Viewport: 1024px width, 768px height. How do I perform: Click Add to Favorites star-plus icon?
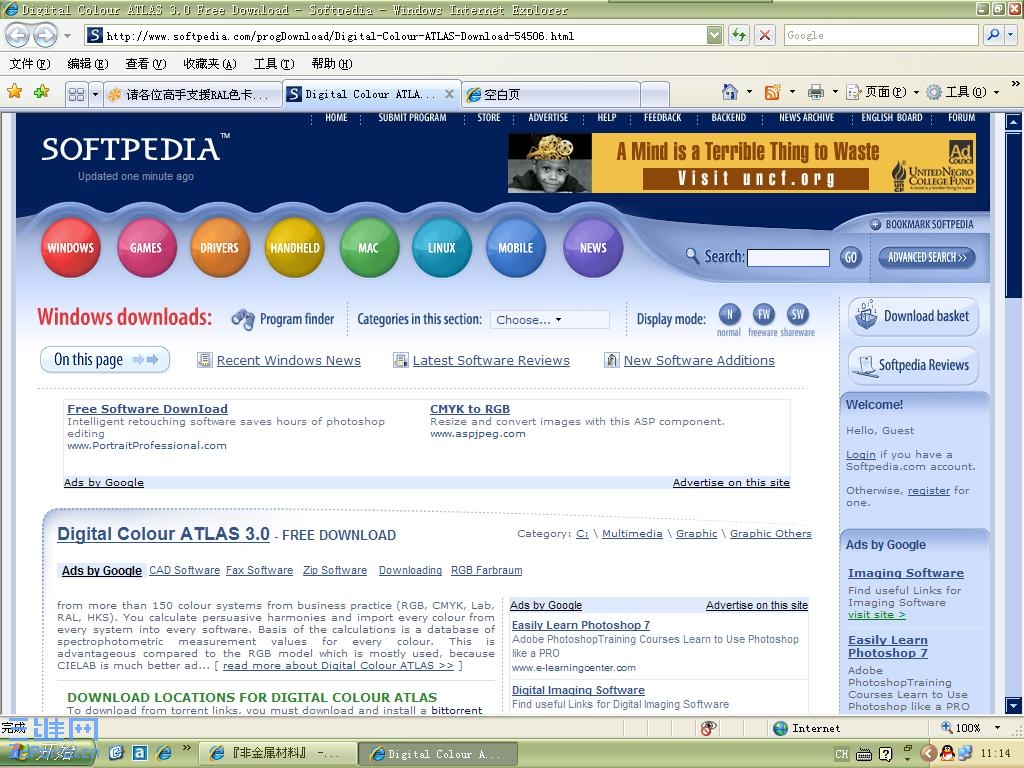click(41, 91)
